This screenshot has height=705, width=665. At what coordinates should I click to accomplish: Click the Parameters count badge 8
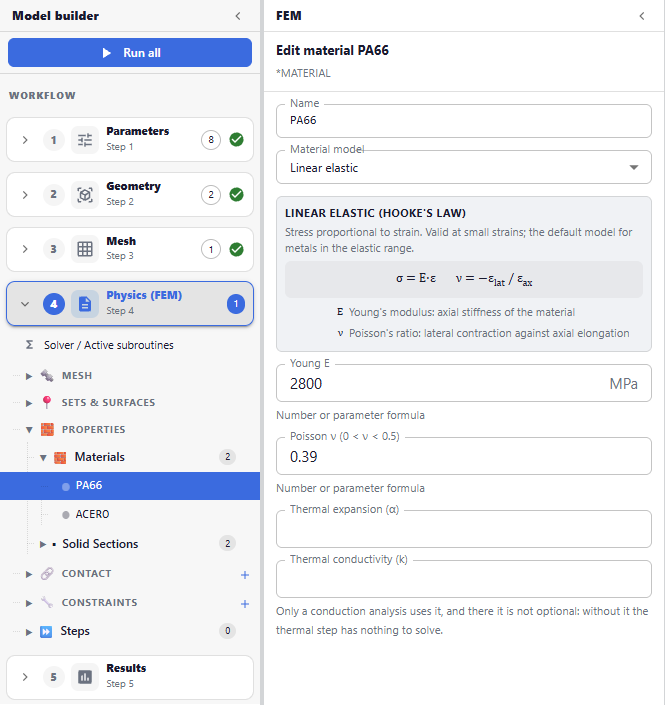pos(211,140)
